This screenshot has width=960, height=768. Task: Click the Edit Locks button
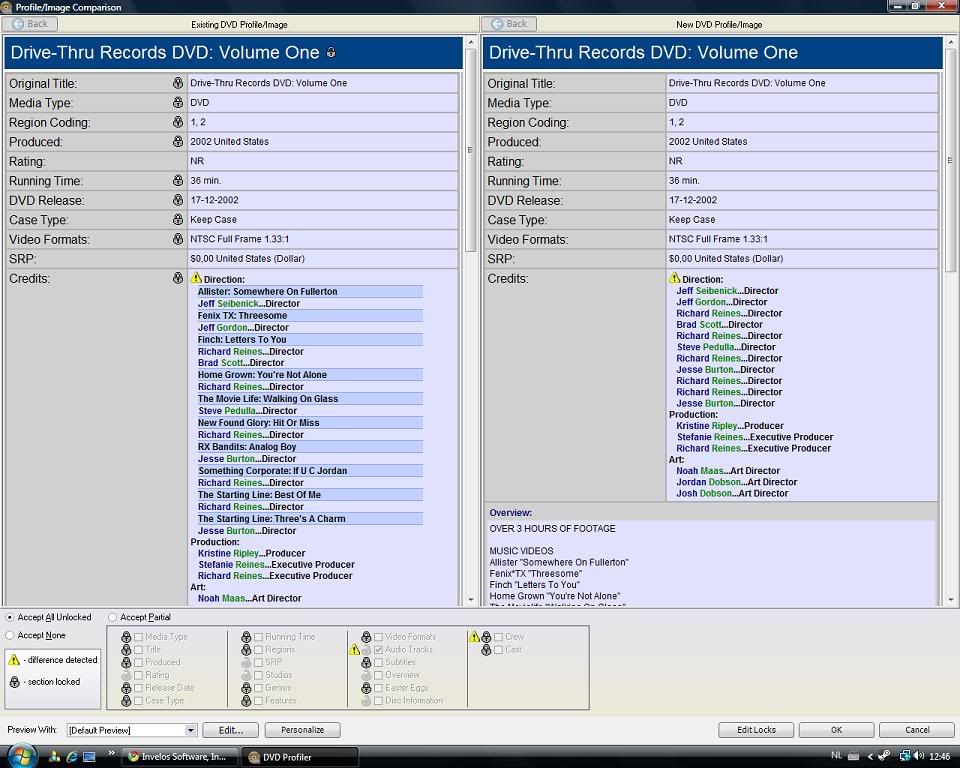pyautogui.click(x=756, y=730)
